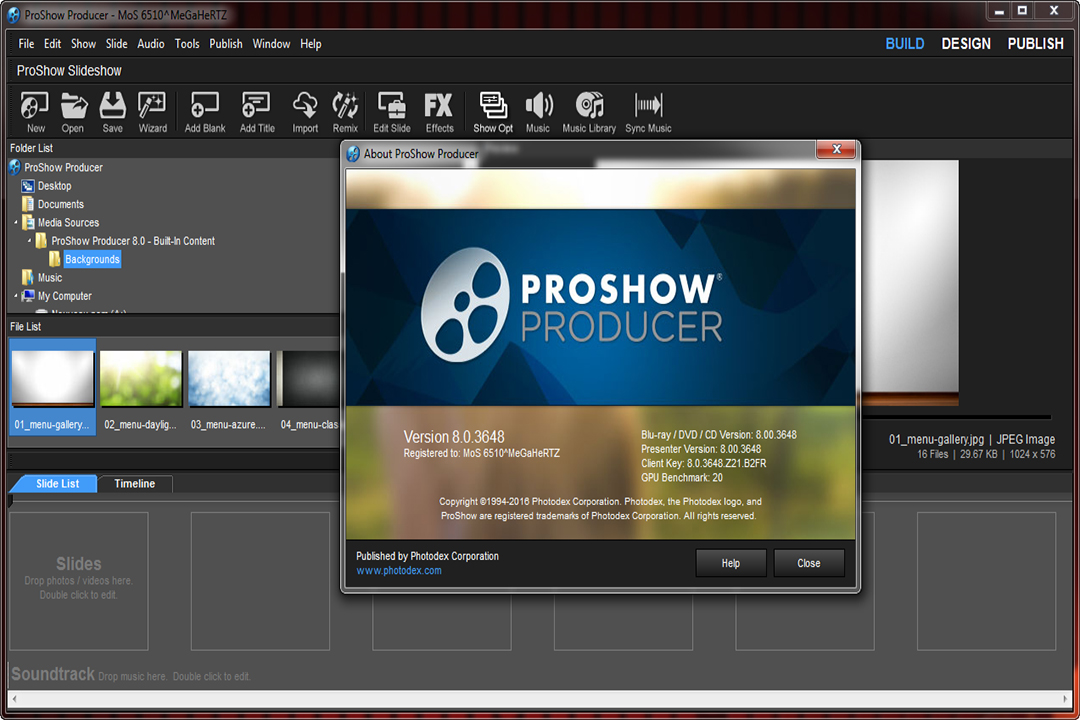Click Help button in About dialog
The width and height of the screenshot is (1080, 720).
[731, 563]
